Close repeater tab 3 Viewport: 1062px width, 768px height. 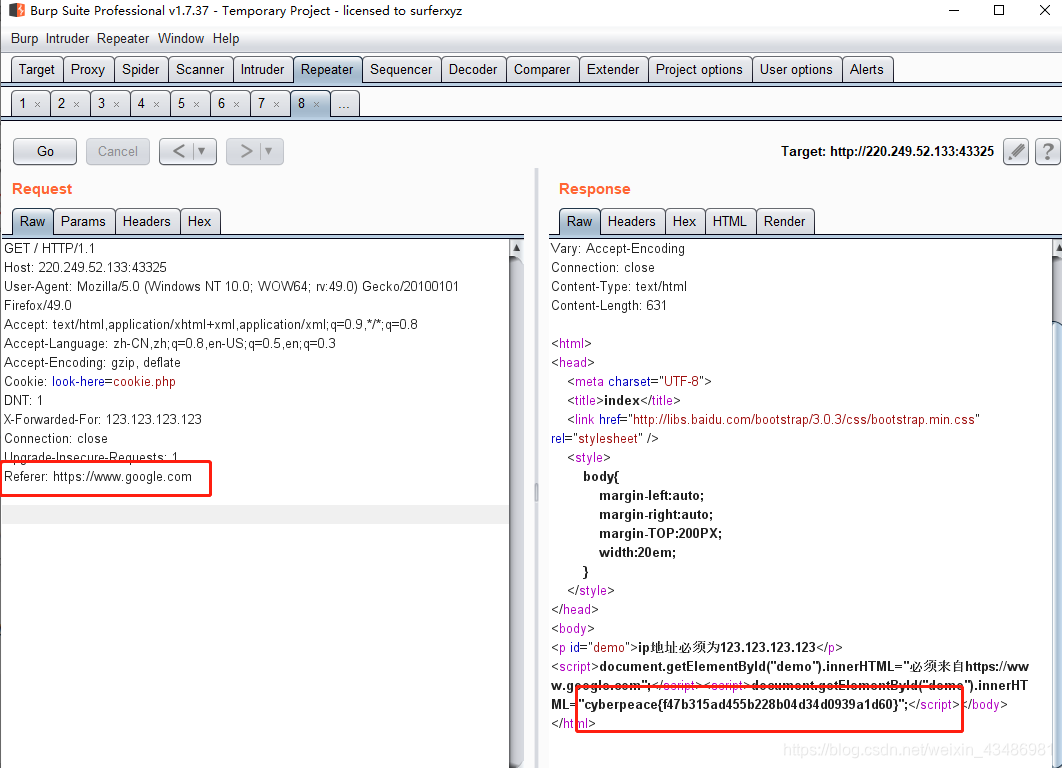[116, 104]
